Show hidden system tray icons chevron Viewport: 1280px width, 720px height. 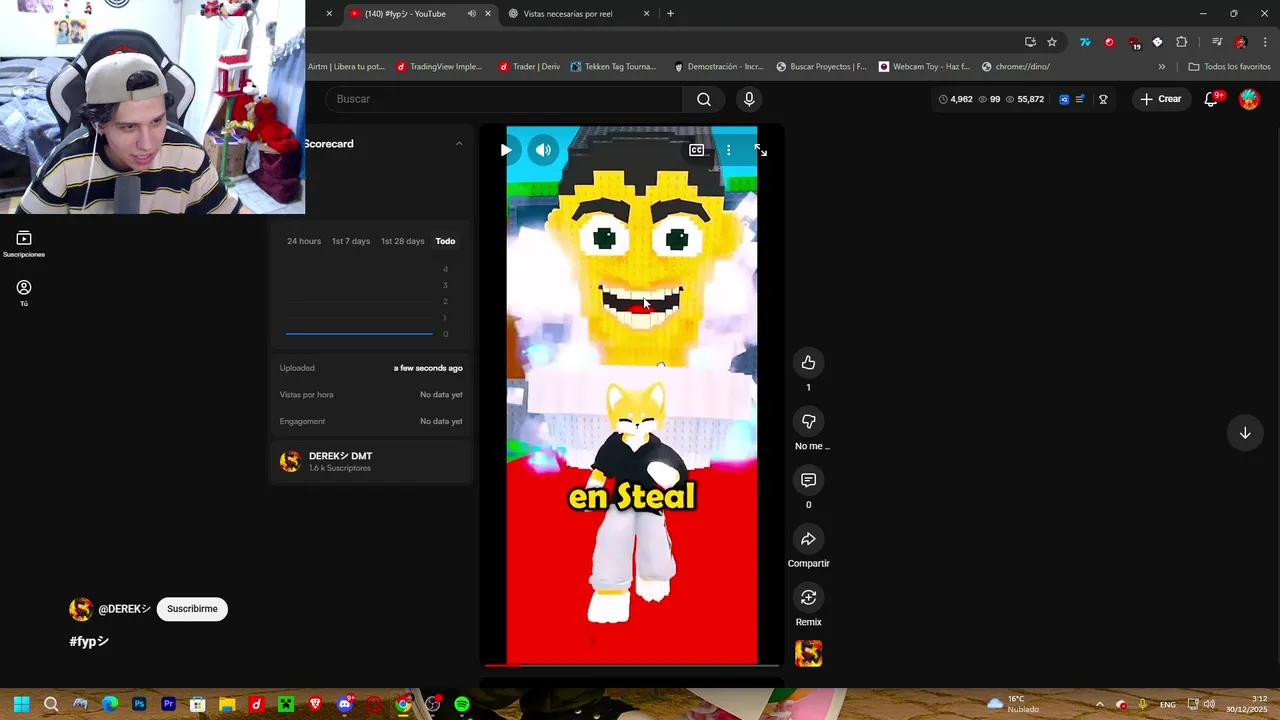pyautogui.click(x=1099, y=704)
